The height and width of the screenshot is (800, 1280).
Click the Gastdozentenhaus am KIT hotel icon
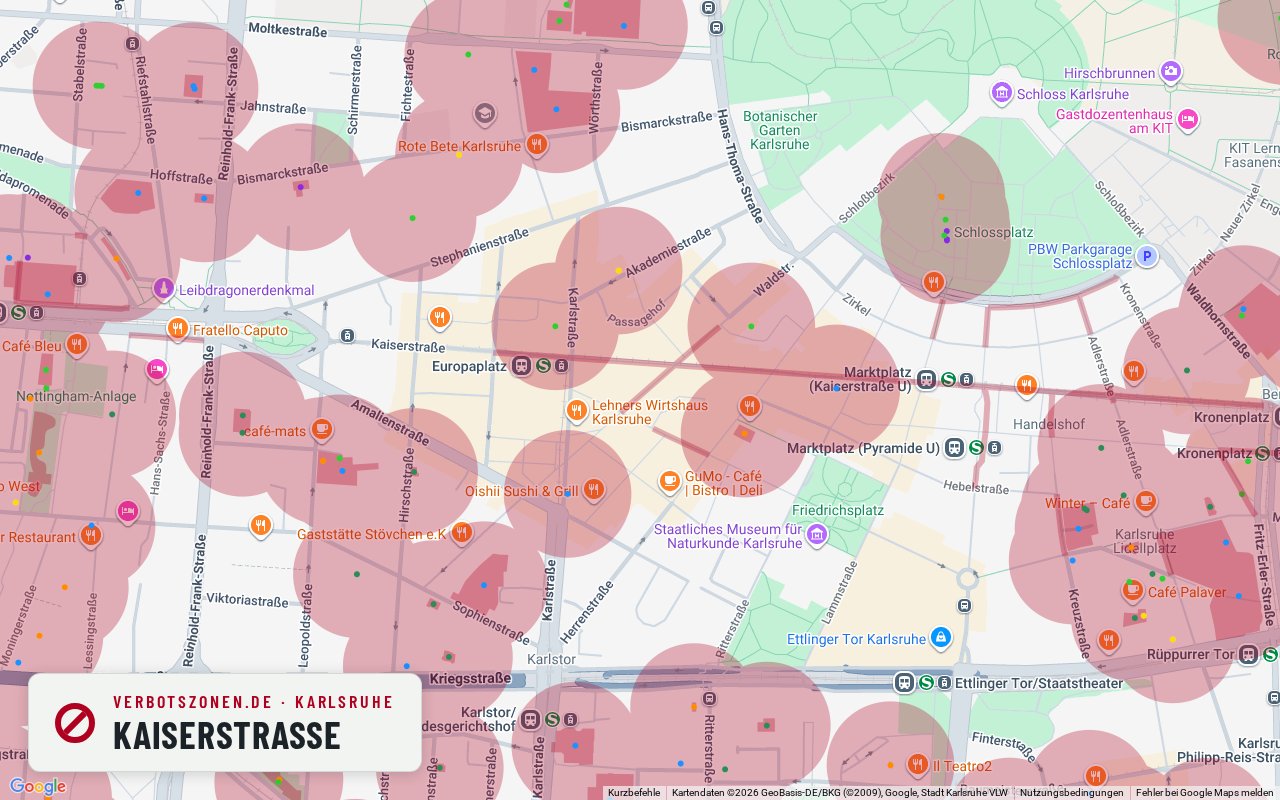tap(1188, 120)
